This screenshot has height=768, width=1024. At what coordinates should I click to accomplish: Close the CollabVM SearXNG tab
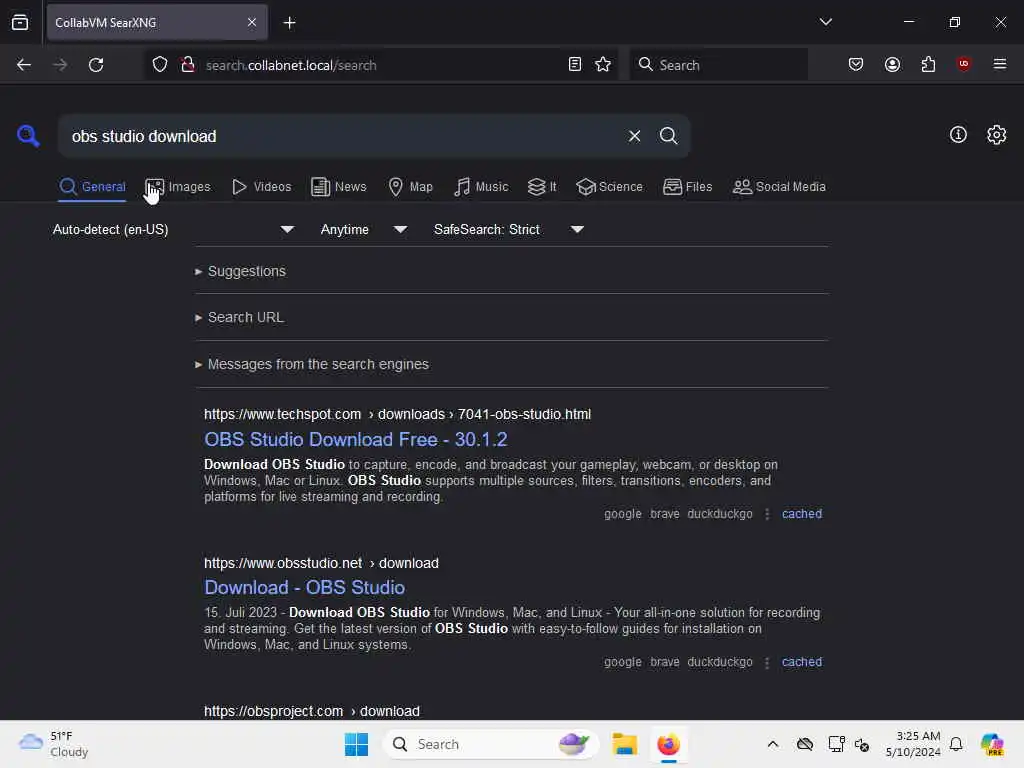pyautogui.click(x=252, y=23)
